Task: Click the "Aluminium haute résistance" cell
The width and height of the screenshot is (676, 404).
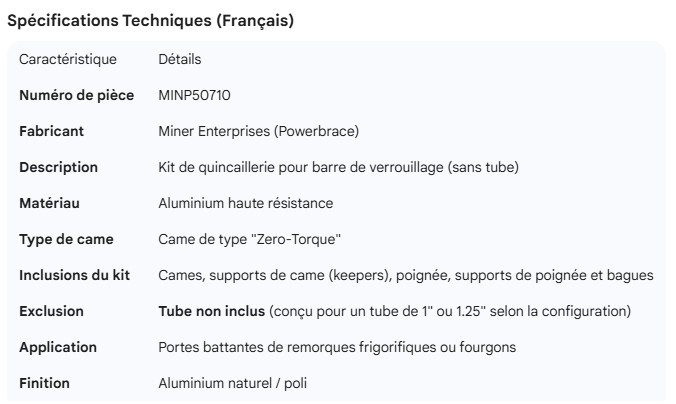Action: pyautogui.click(x=246, y=203)
